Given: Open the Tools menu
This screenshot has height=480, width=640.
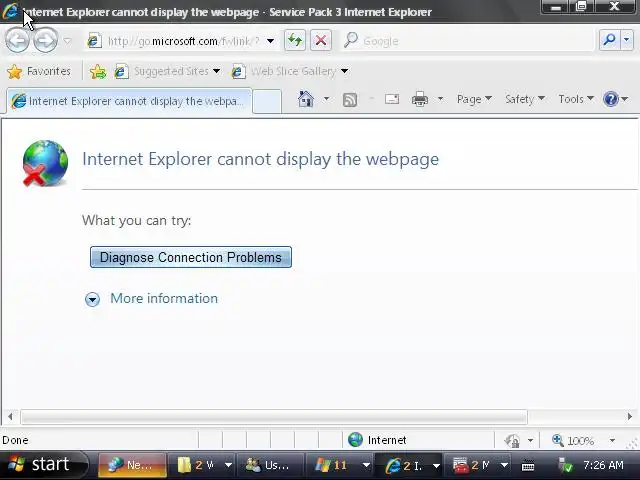Looking at the screenshot, I should (x=576, y=99).
